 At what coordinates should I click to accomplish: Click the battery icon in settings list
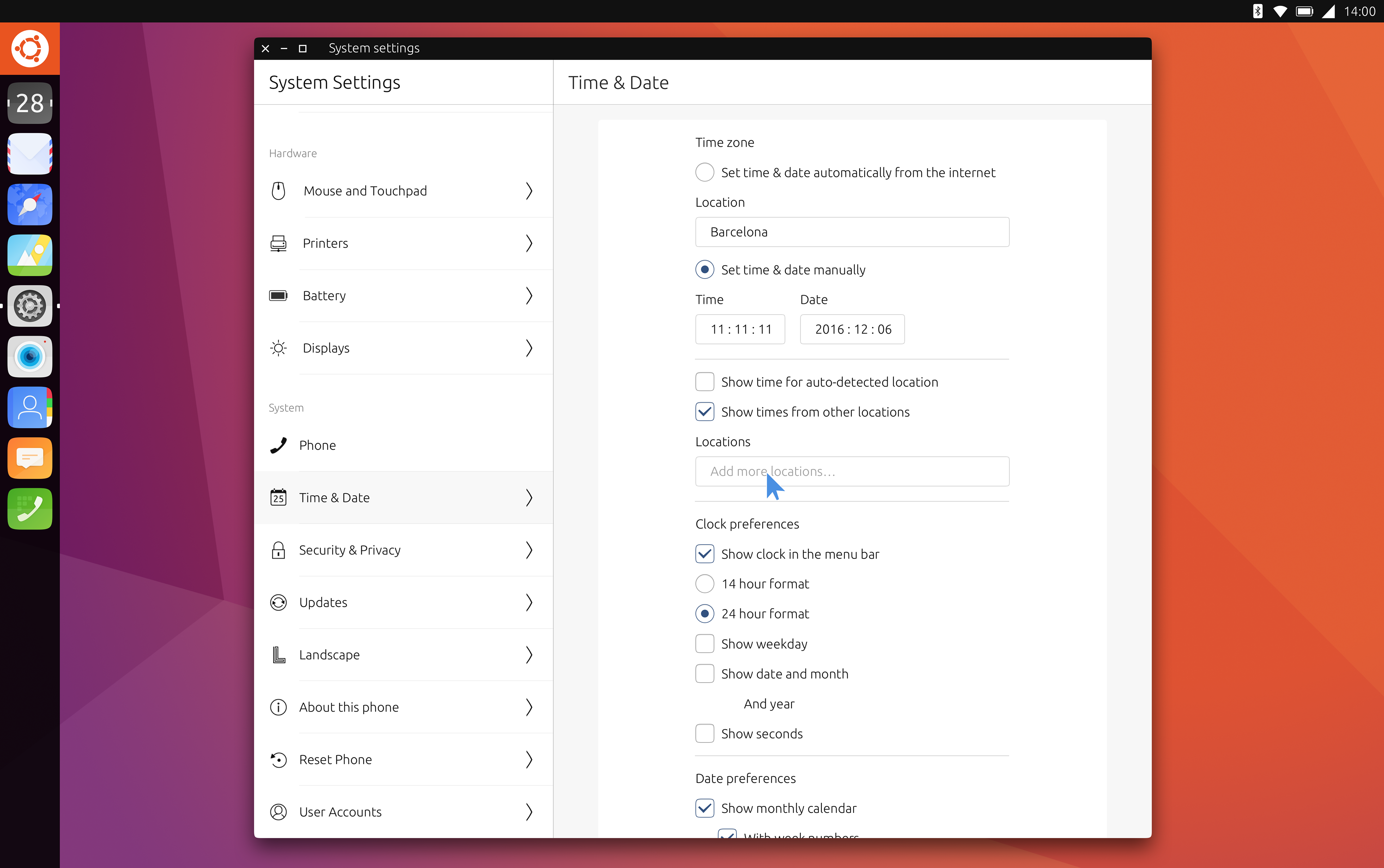278,296
